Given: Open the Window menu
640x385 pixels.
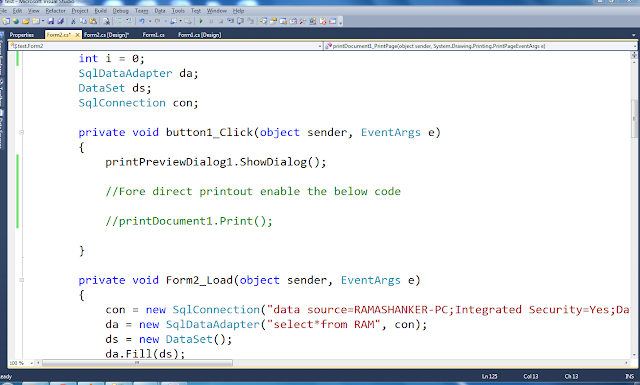Looking at the screenshot, I should click(217, 11).
